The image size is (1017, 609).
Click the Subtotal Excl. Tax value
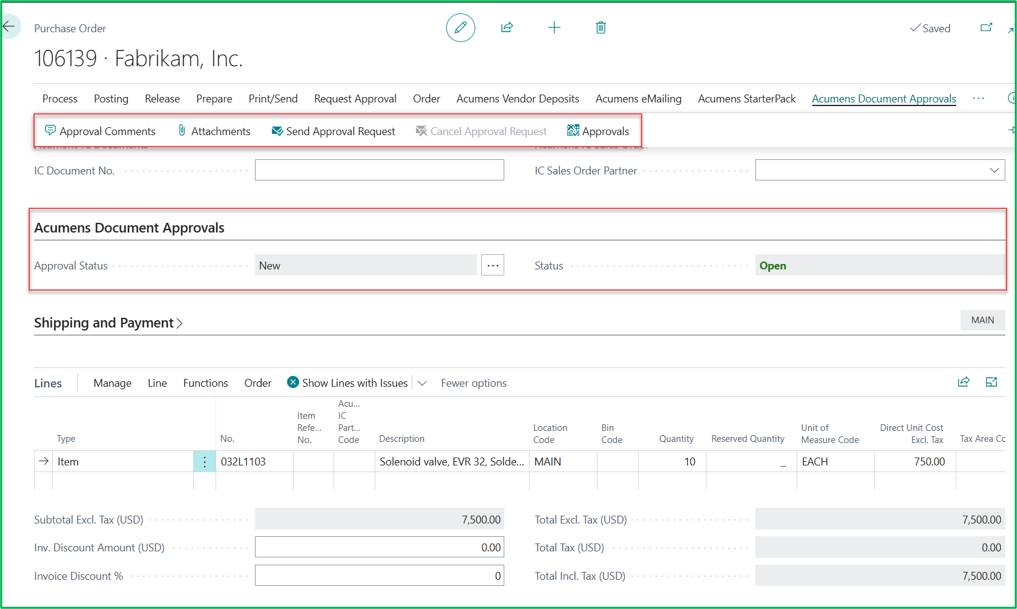[379, 519]
